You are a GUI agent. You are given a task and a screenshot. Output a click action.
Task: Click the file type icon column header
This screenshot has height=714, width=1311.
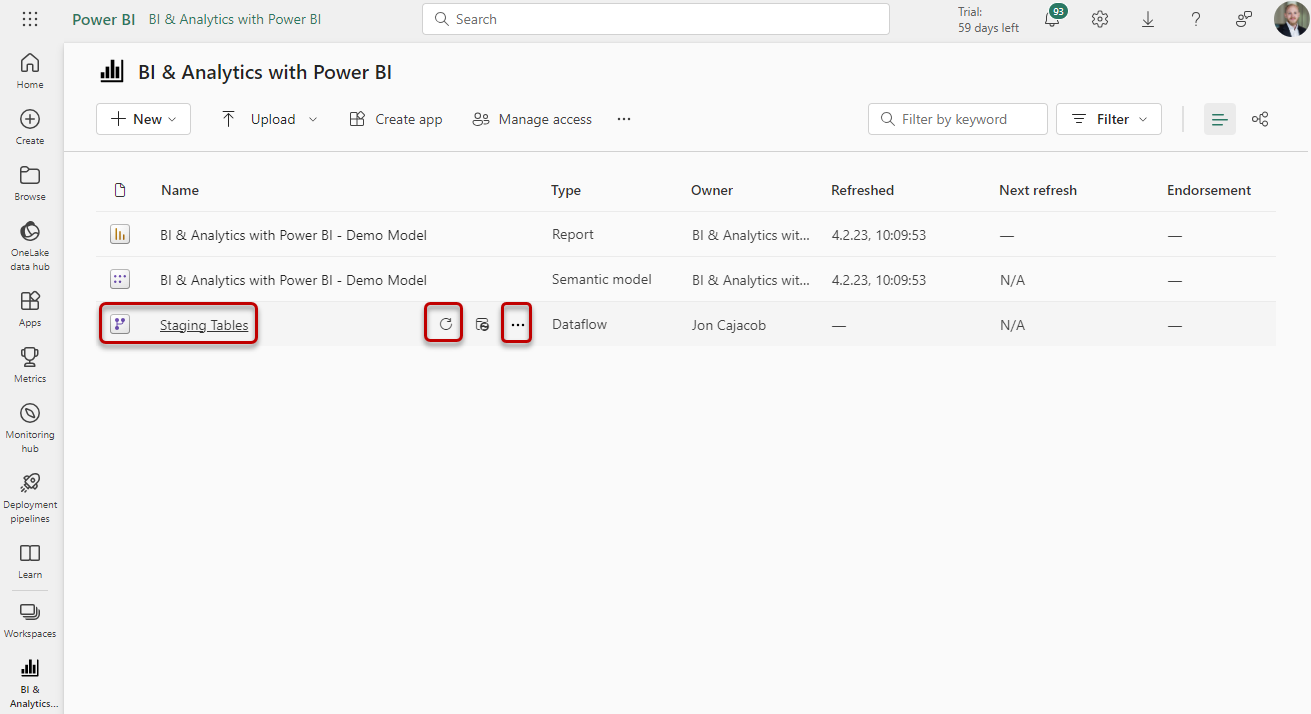[x=120, y=190]
